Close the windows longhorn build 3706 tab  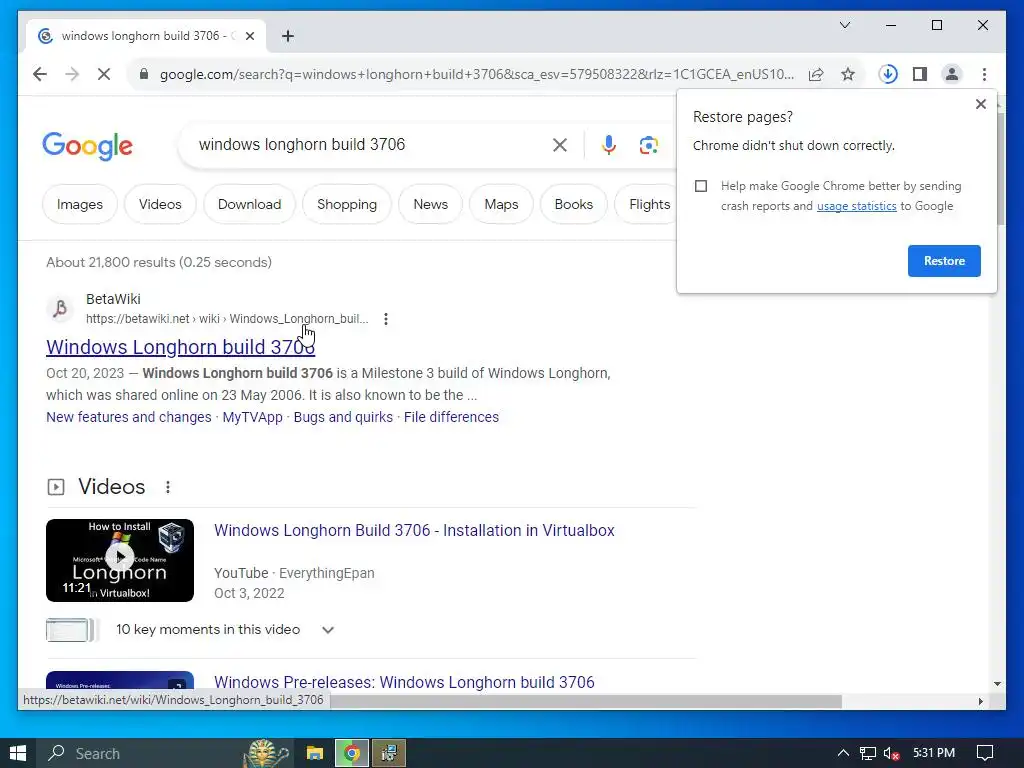[249, 36]
